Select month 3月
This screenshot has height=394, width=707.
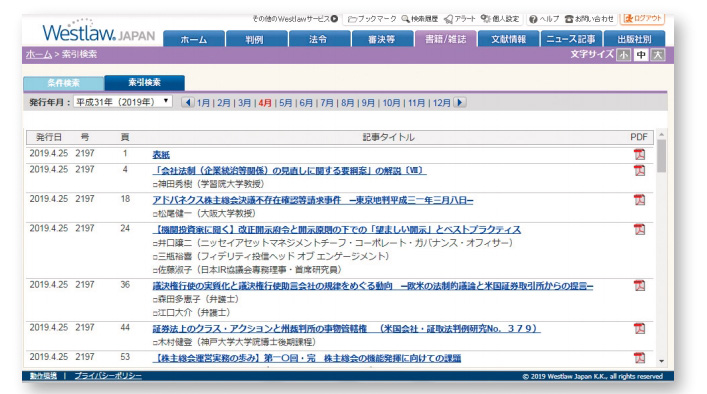pyautogui.click(x=244, y=103)
